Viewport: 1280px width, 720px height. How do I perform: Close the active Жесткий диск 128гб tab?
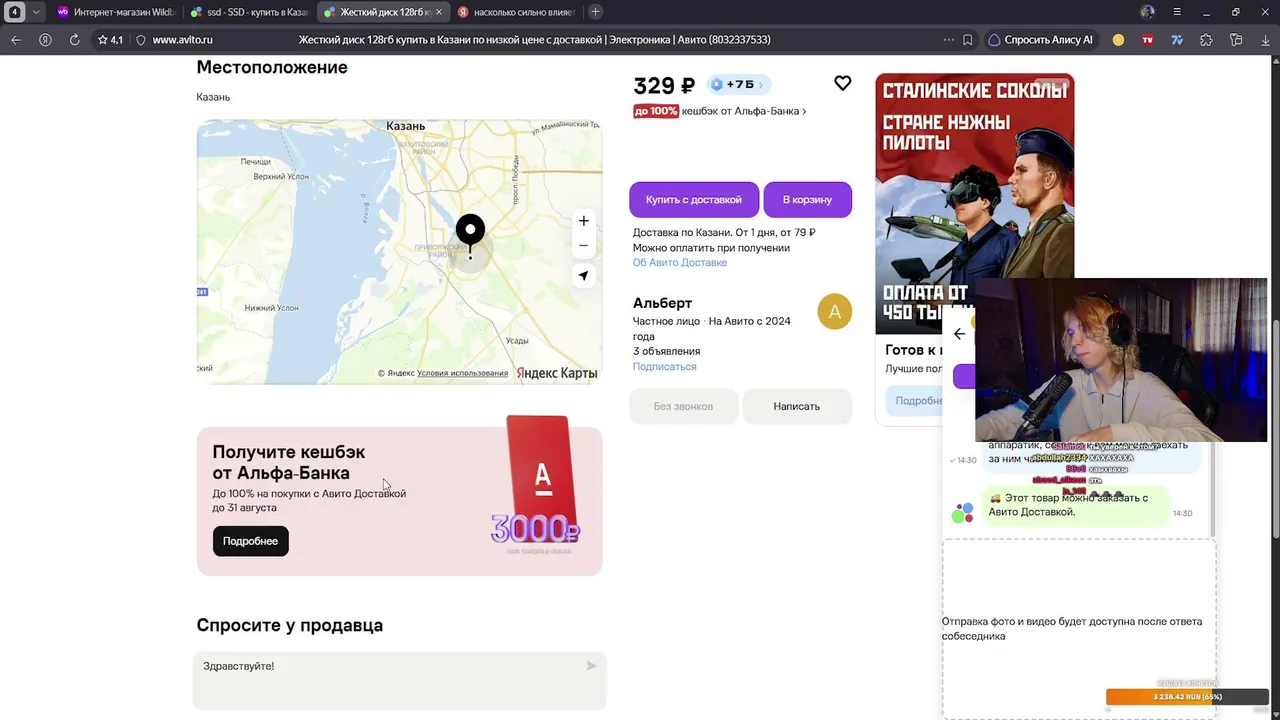click(437, 12)
